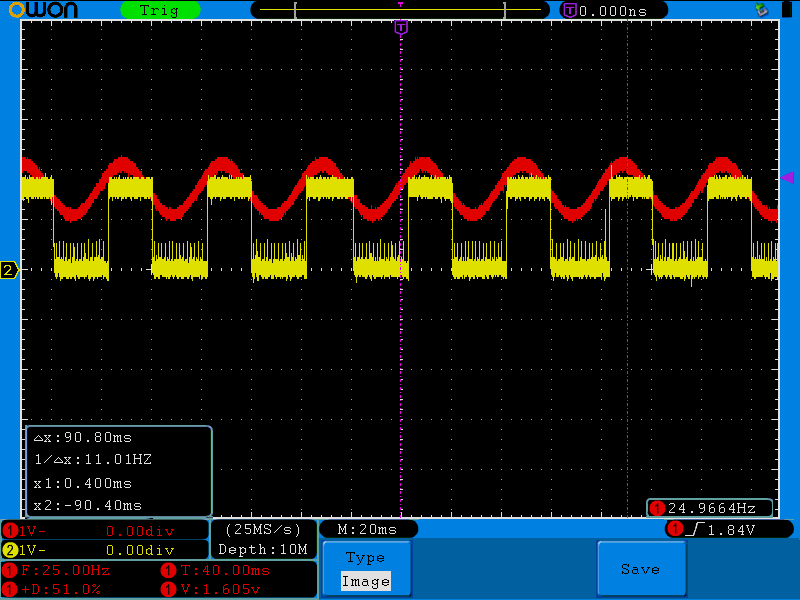The image size is (800, 600).
Task: Click the cursor measurement delta x readout
Action: tap(83, 438)
